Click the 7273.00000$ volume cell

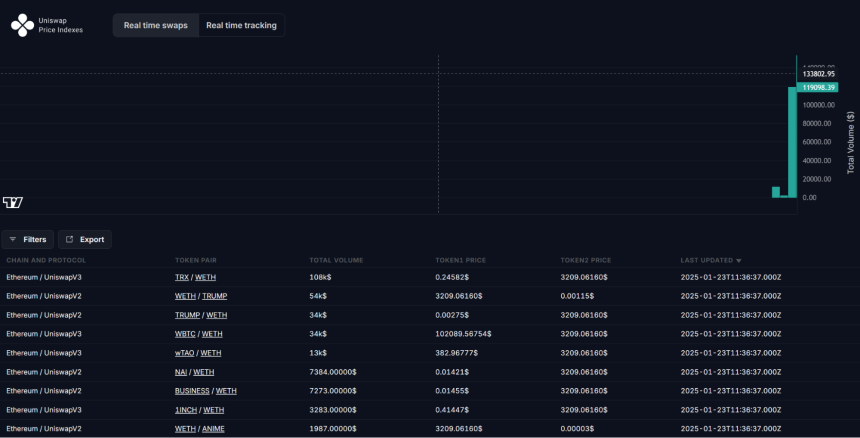pyautogui.click(x=333, y=391)
